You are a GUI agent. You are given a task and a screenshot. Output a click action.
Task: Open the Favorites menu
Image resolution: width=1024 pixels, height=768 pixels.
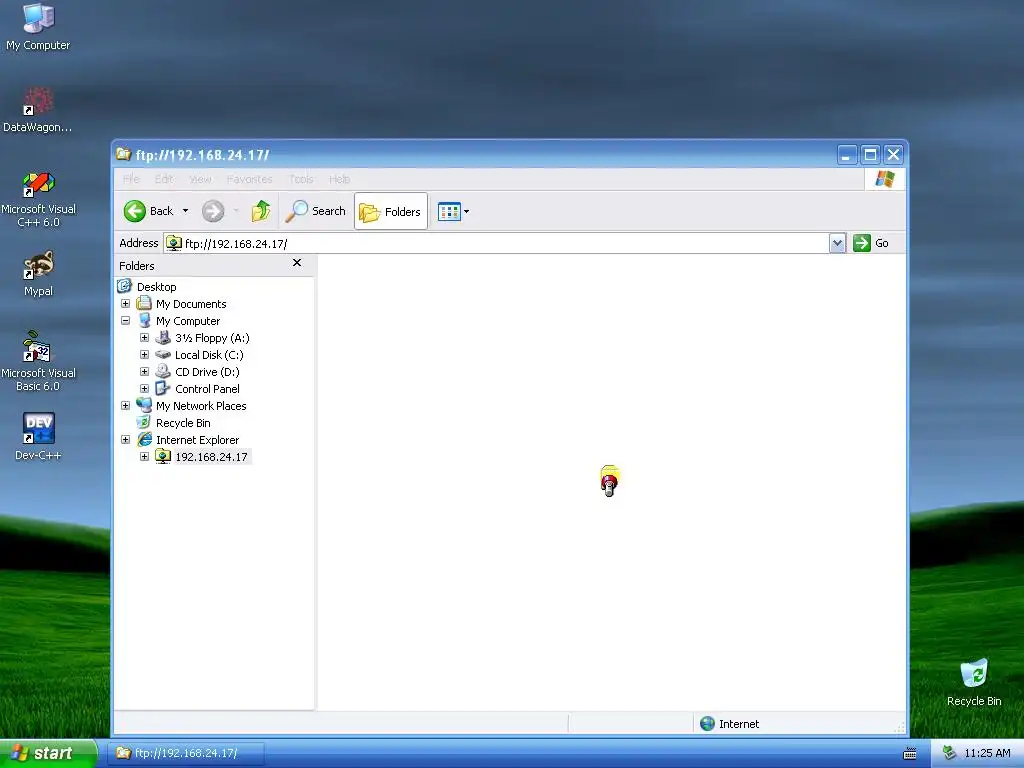249,179
